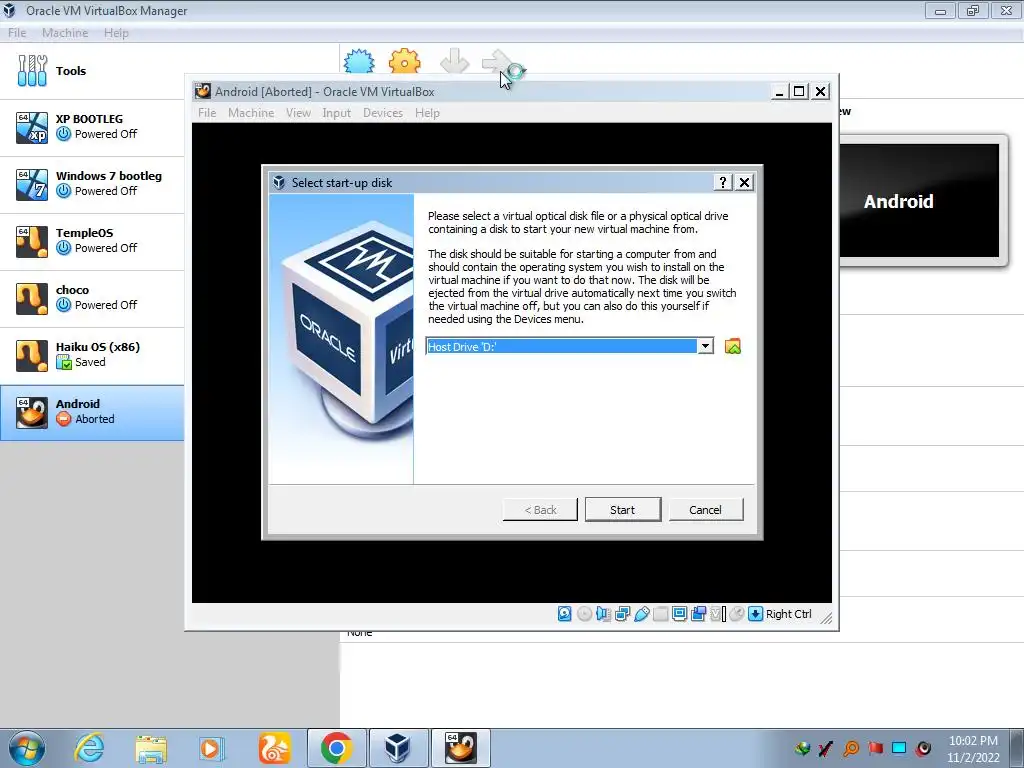Click the mouse integration status bar icon

737,614
